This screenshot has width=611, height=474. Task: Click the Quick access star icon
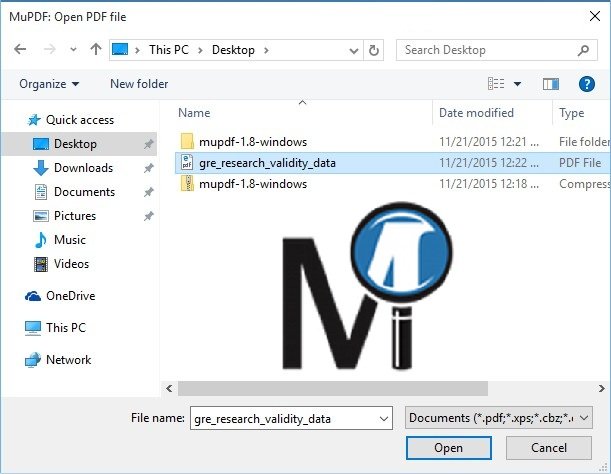[x=34, y=120]
